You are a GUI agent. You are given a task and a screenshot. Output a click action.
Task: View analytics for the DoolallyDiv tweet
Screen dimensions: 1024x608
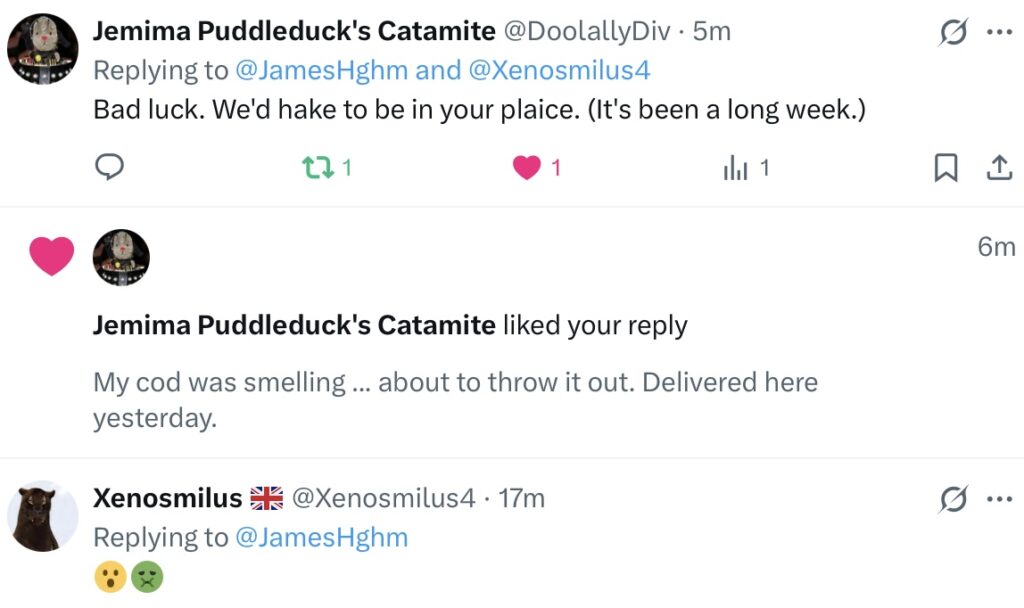tap(736, 169)
